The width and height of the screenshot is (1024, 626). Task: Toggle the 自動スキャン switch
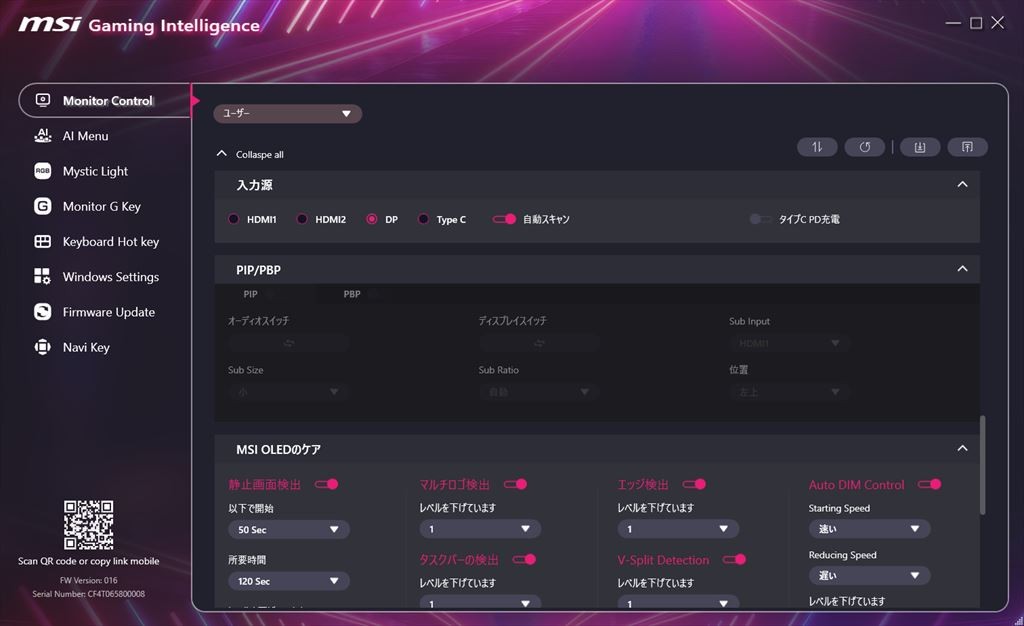pos(504,219)
